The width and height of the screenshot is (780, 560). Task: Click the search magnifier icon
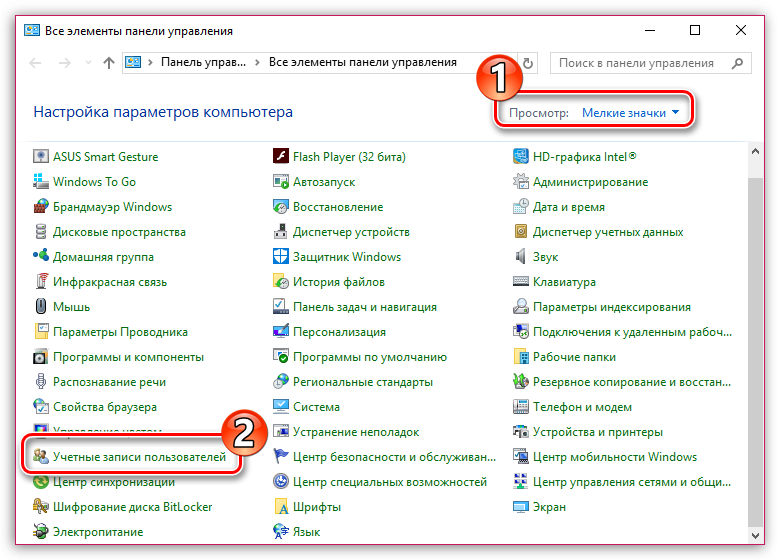pyautogui.click(x=738, y=63)
